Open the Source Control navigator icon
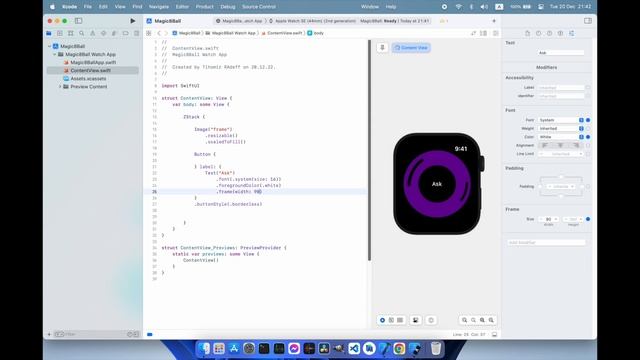The width and height of the screenshot is (640, 360). tap(60, 33)
